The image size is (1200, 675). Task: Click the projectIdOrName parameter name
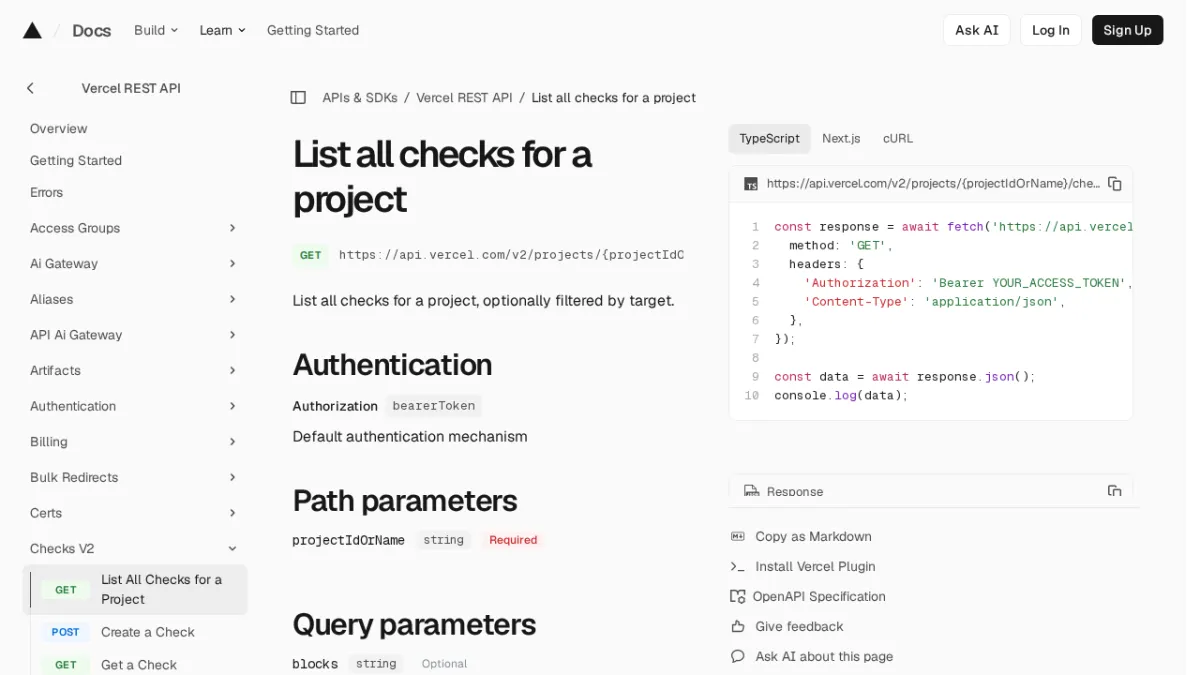(x=348, y=540)
